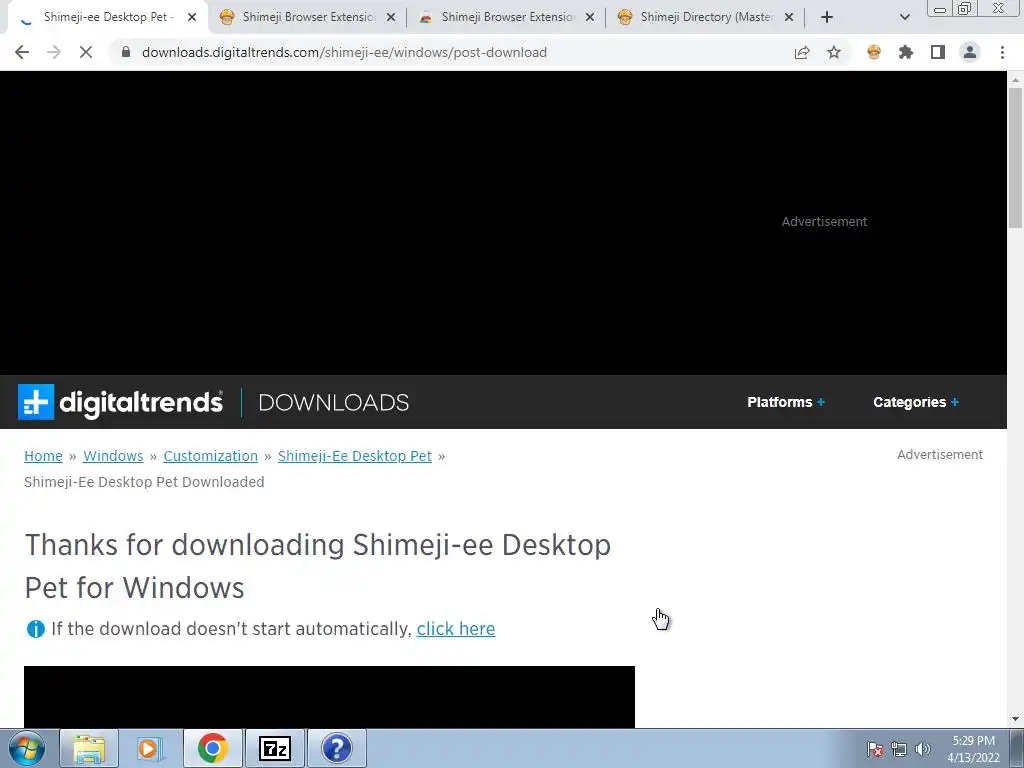The image size is (1024, 768).
Task: Close the second Shimeji Browser Extension tab
Action: [x=391, y=18]
